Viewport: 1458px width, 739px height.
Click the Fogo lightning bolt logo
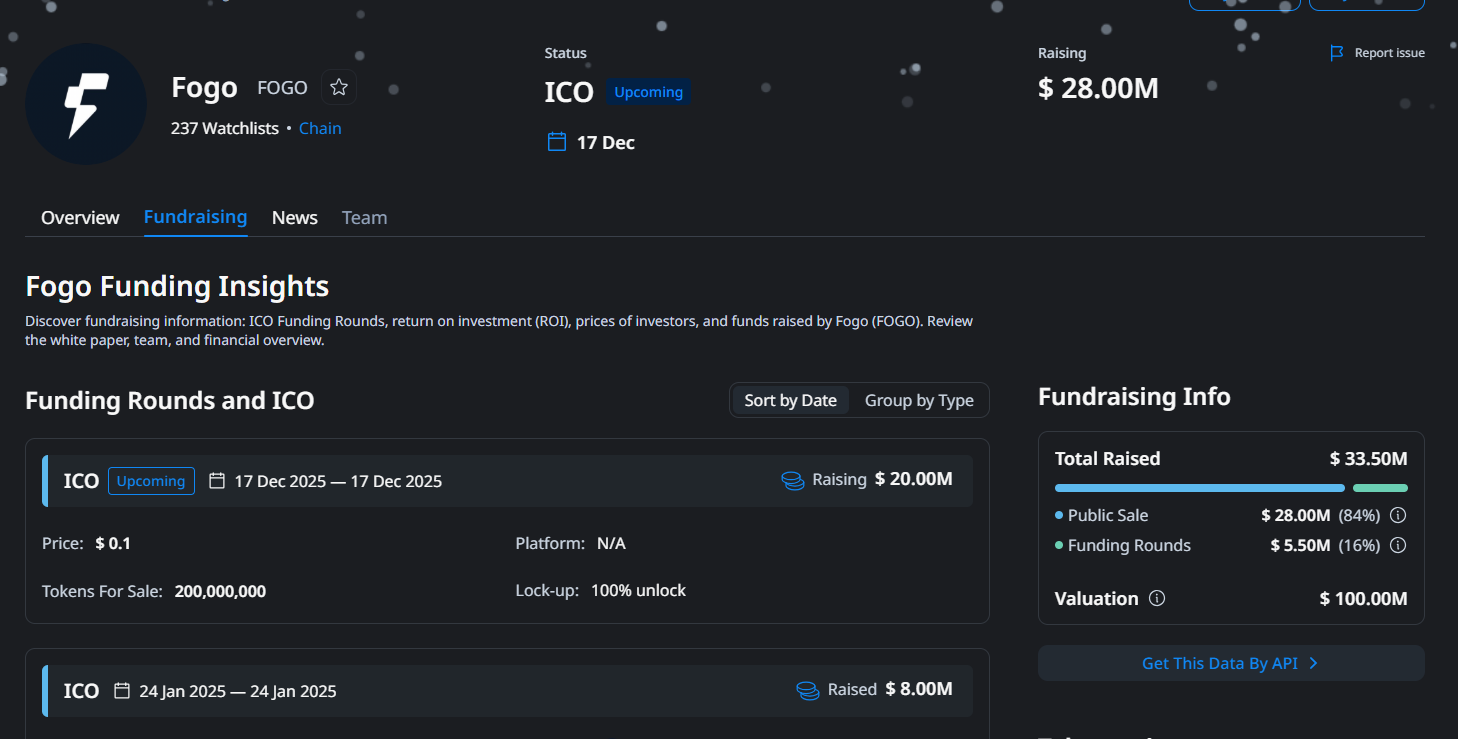point(86,104)
